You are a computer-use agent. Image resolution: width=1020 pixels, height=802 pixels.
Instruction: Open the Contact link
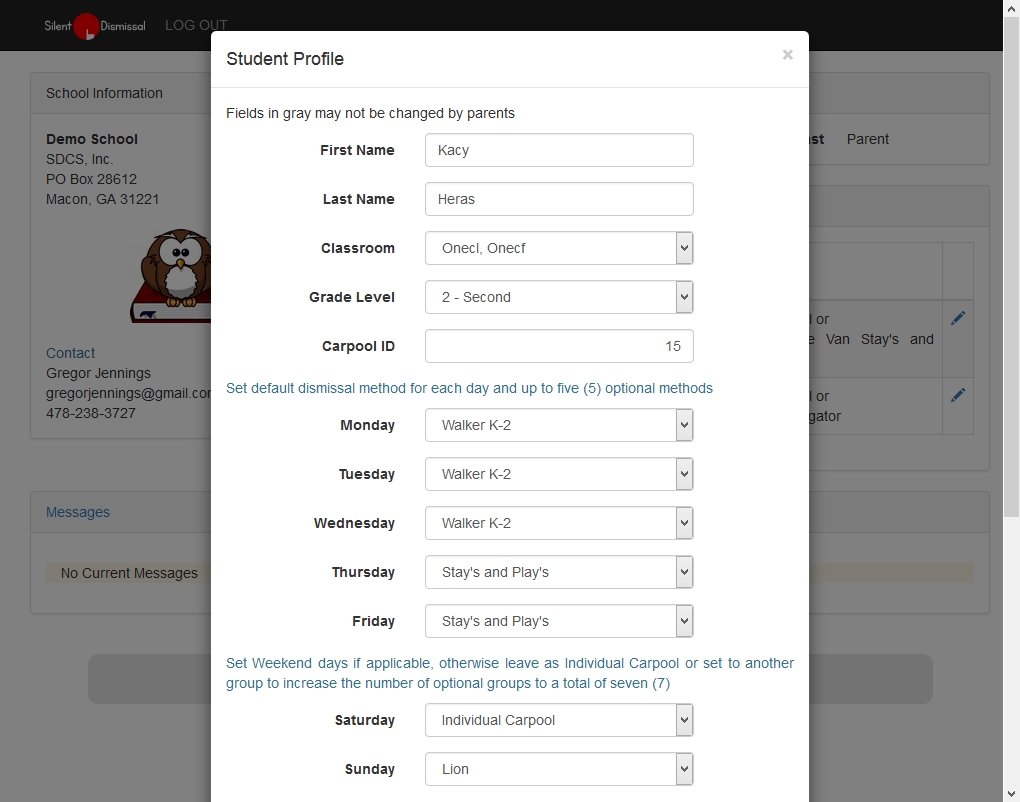(x=70, y=353)
